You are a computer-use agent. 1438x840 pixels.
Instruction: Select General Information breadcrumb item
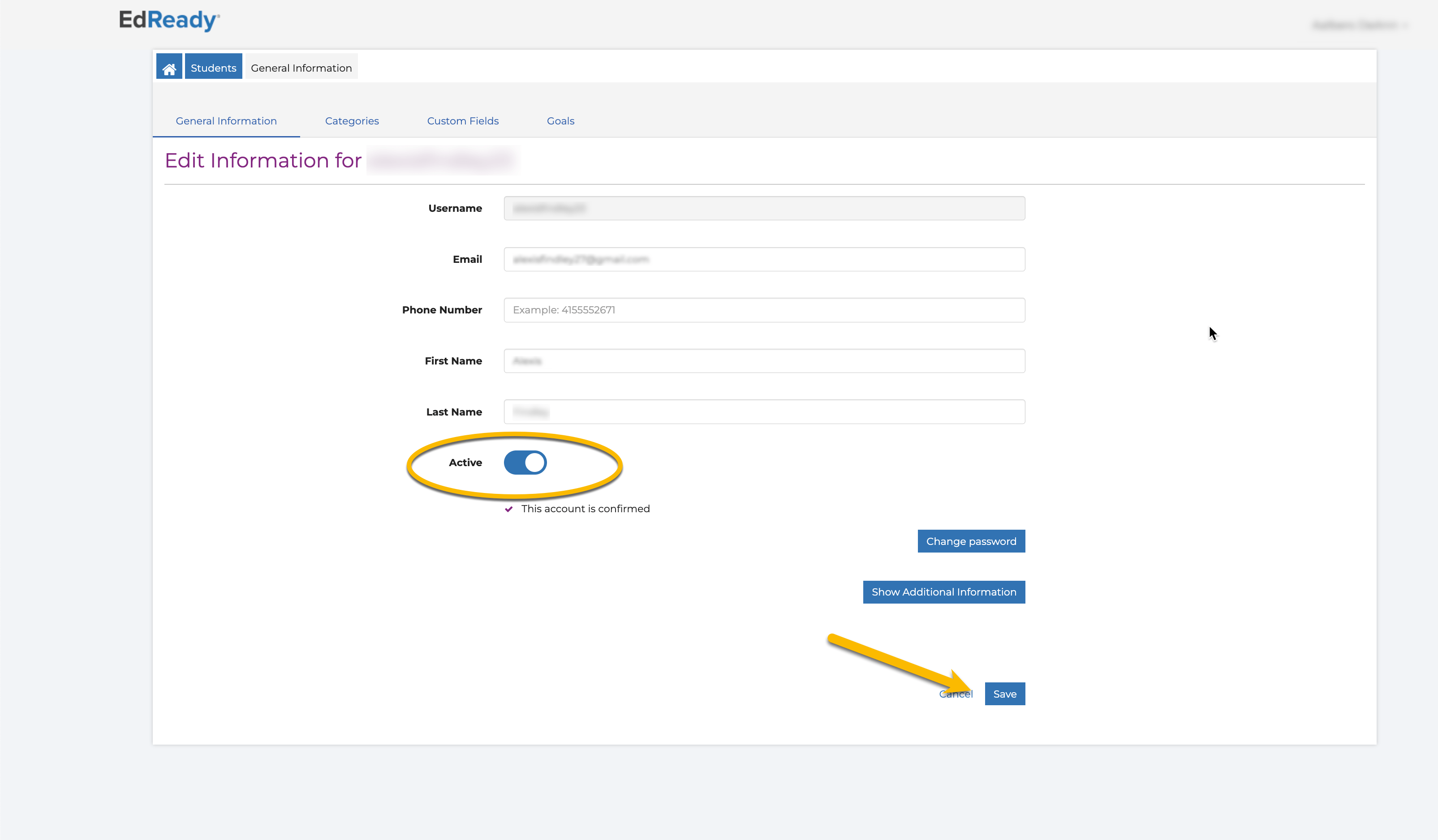pyautogui.click(x=301, y=68)
